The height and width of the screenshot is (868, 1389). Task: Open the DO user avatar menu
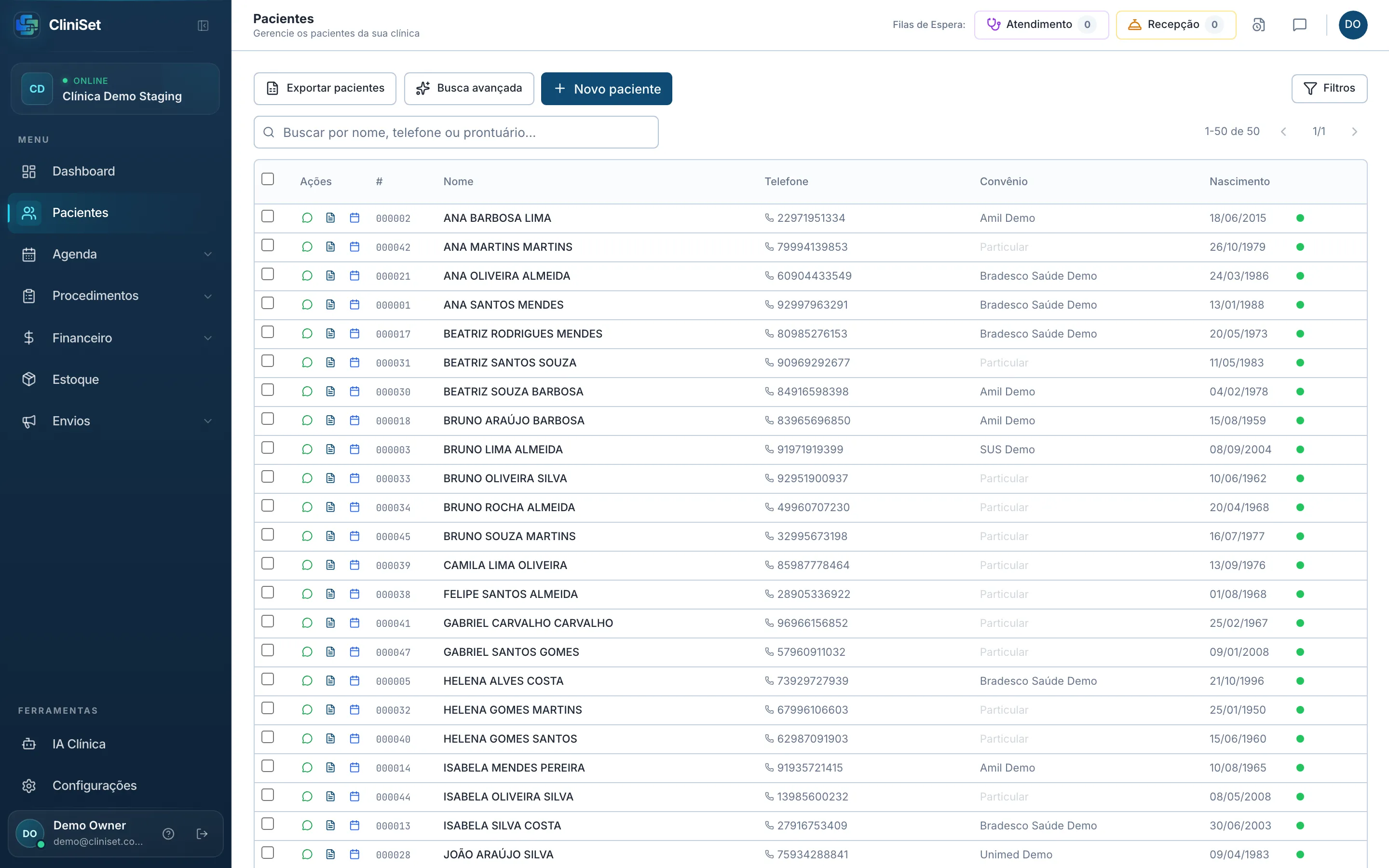click(1352, 25)
